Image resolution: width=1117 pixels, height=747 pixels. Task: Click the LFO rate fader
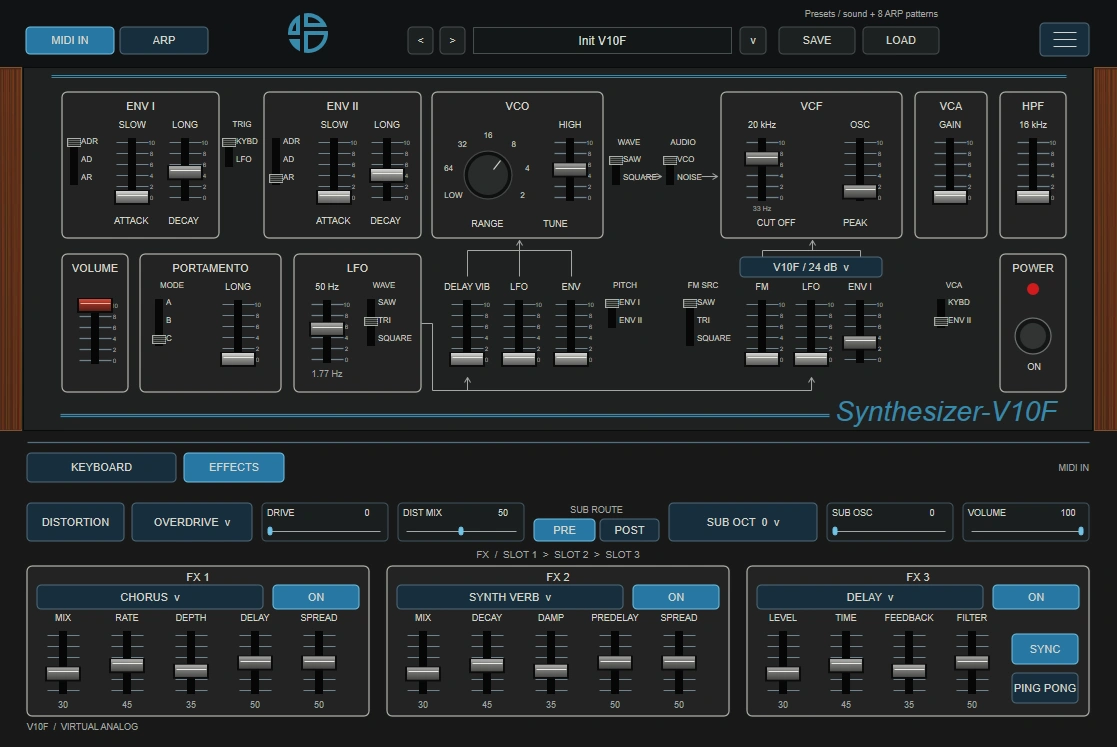pyautogui.click(x=327, y=328)
